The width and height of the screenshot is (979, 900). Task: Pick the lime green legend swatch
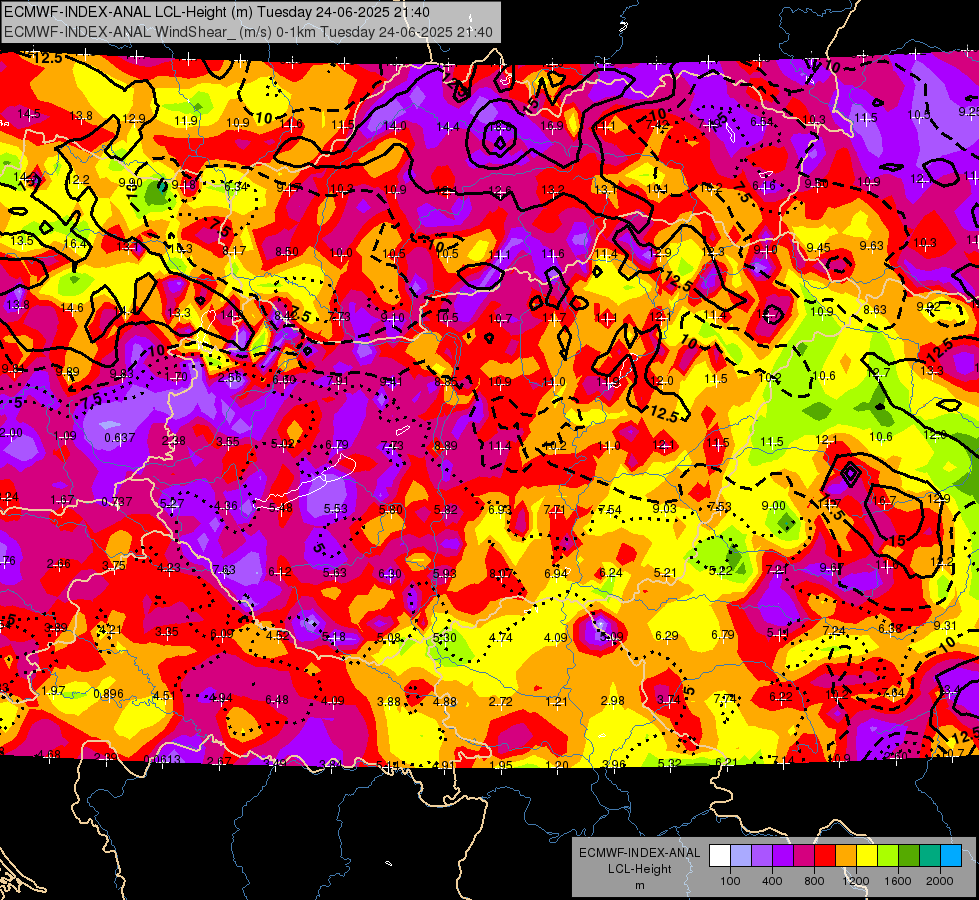click(888, 856)
